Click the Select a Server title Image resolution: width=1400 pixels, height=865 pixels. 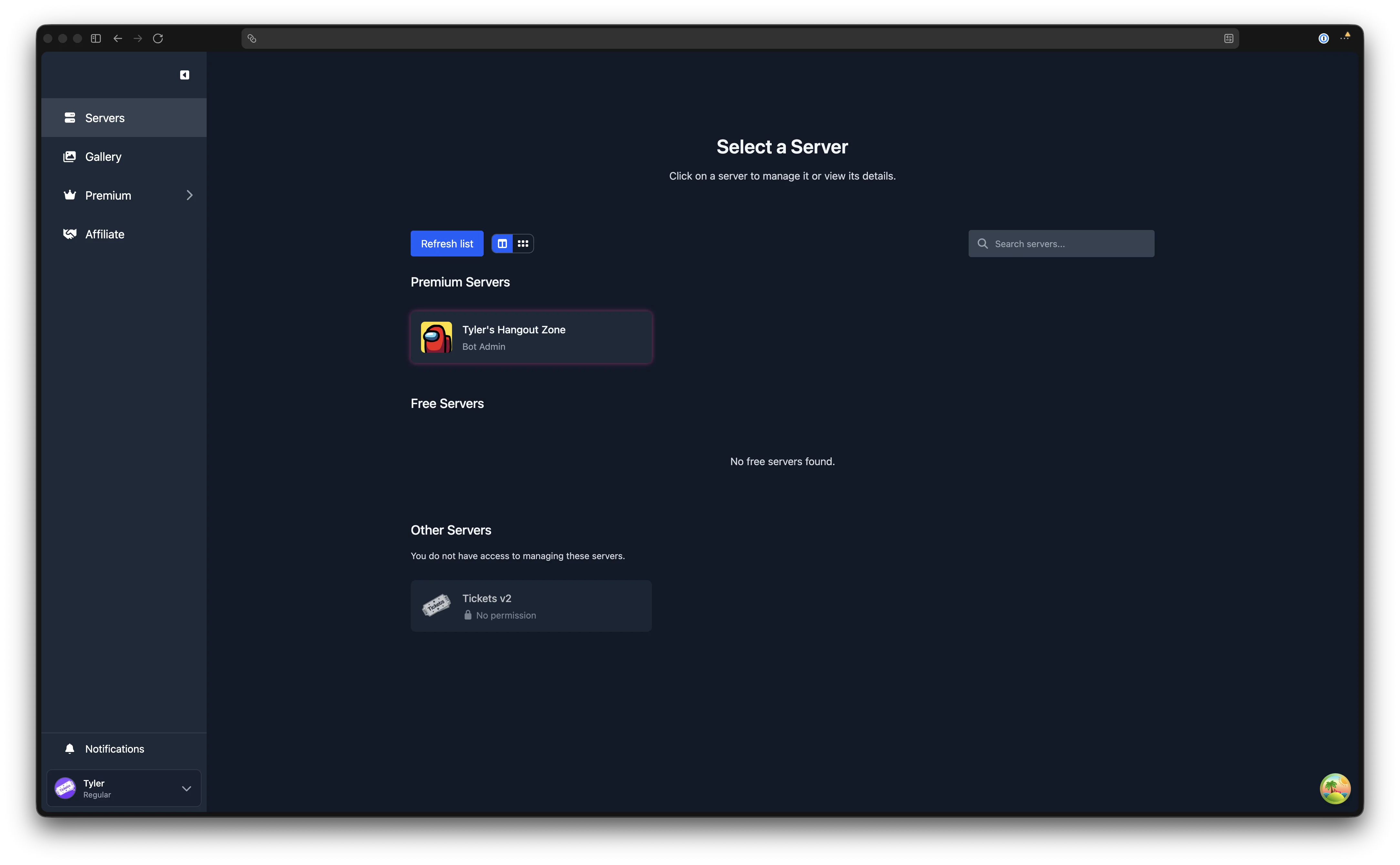click(x=782, y=147)
